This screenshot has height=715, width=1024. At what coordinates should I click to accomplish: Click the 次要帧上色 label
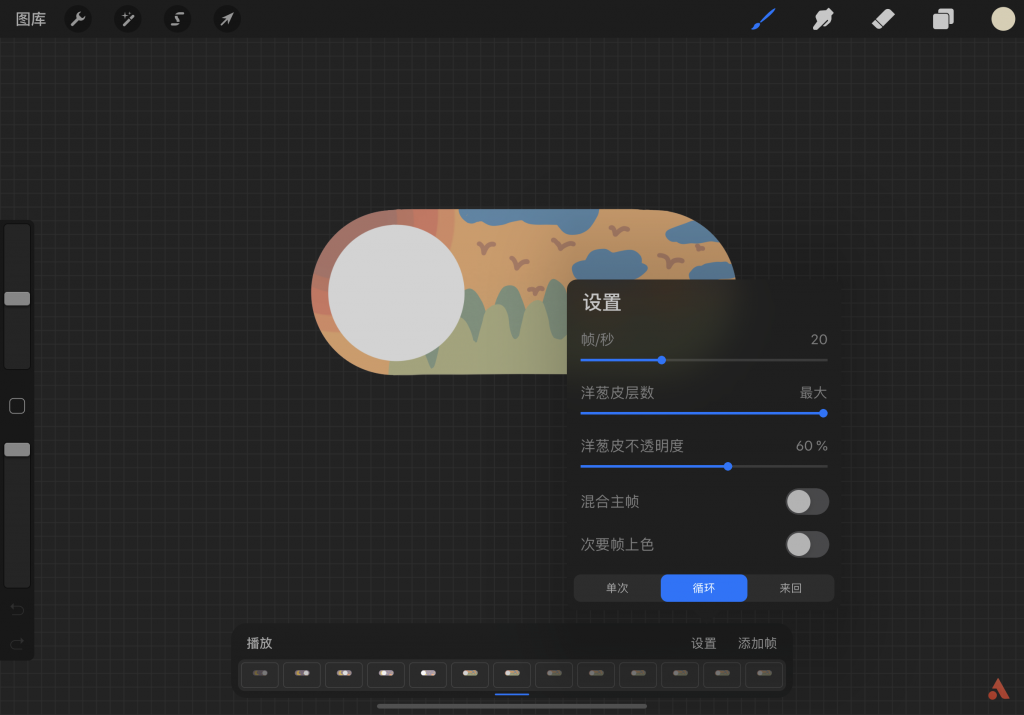[x=617, y=545]
